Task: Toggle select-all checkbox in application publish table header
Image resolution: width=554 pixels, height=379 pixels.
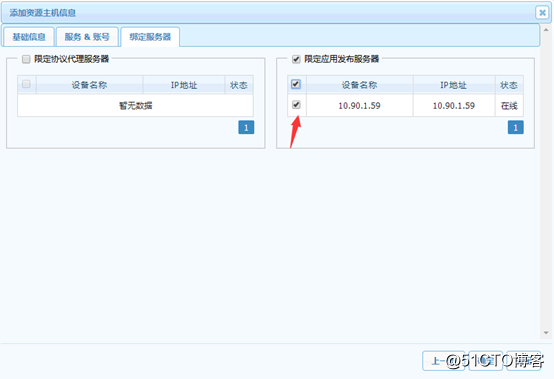Action: [296, 84]
